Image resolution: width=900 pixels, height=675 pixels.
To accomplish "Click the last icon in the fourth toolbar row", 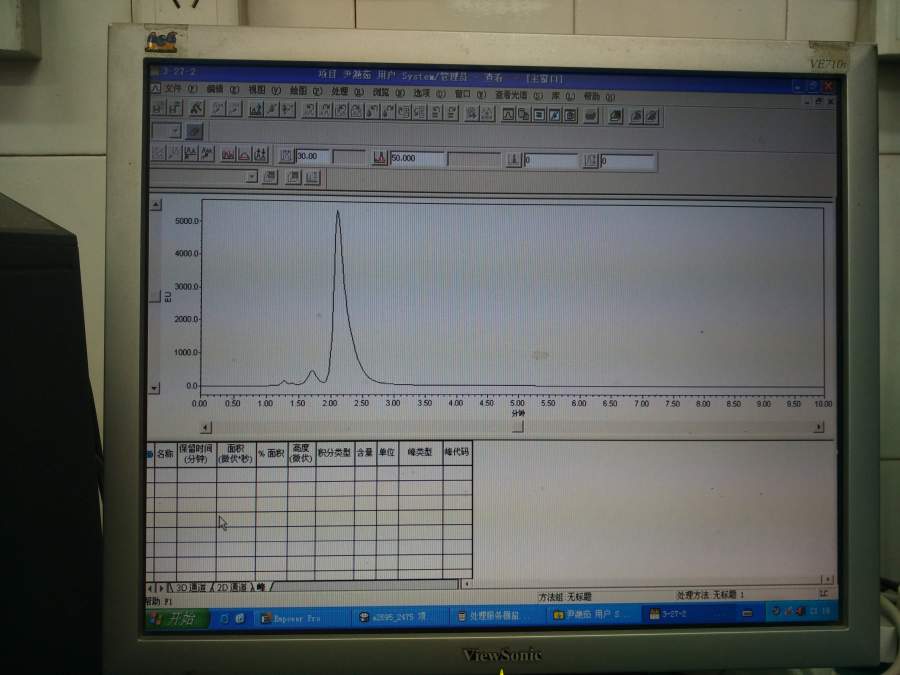I will tap(312, 177).
